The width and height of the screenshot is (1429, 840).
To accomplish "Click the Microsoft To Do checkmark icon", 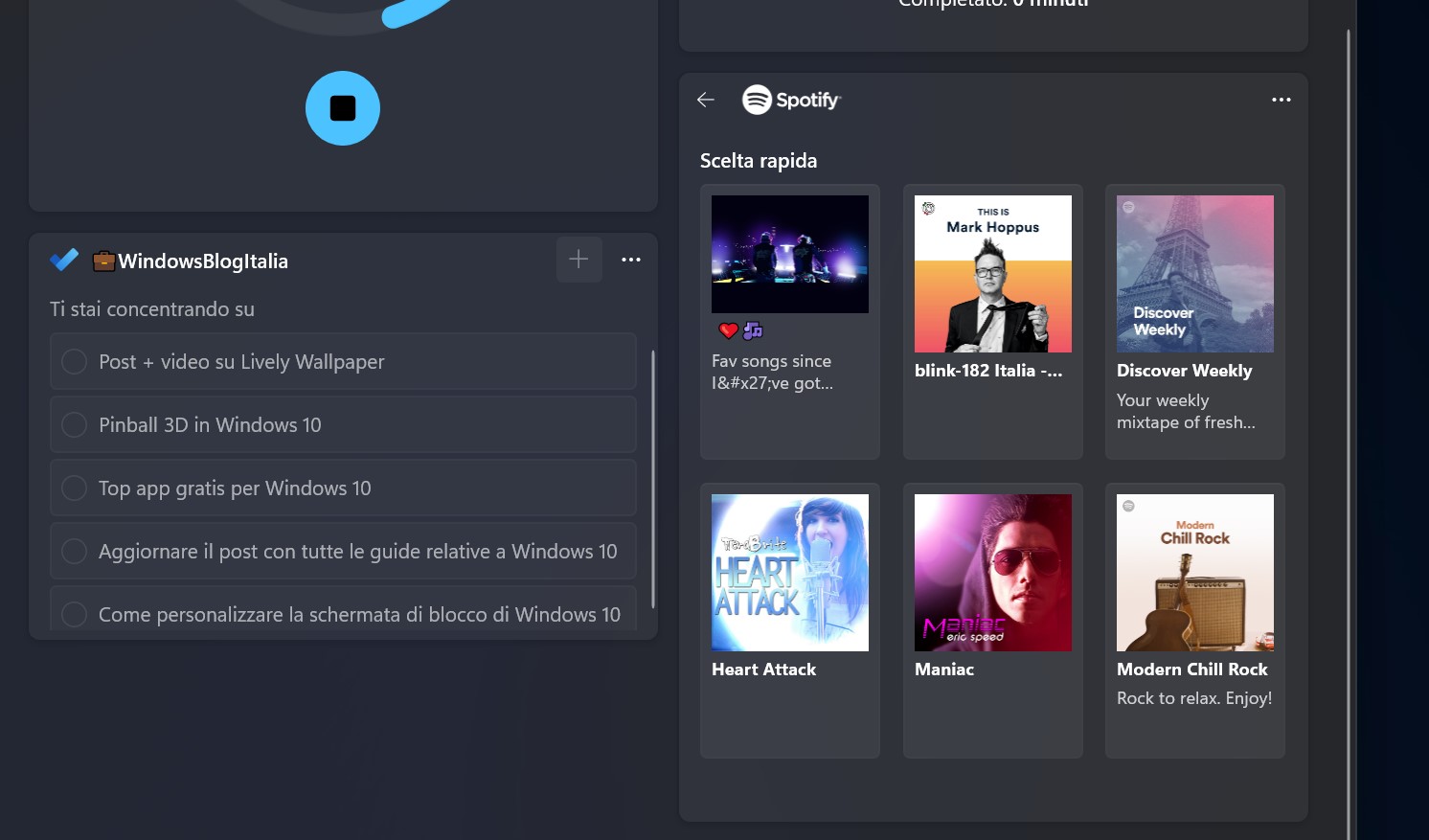I will coord(64,260).
